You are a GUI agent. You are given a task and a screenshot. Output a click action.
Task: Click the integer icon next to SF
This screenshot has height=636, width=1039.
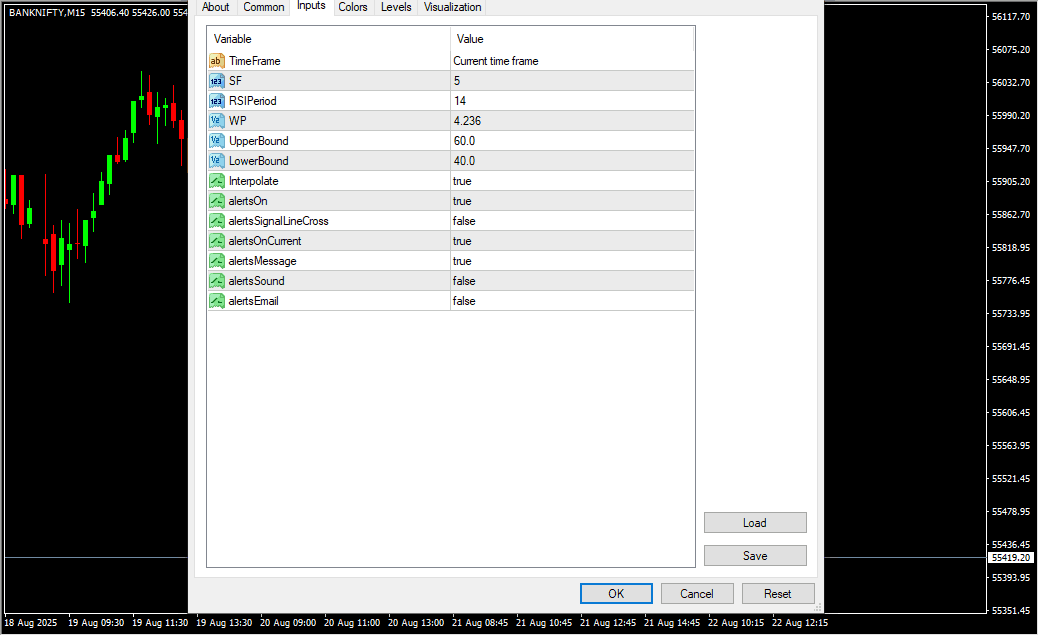(217, 81)
